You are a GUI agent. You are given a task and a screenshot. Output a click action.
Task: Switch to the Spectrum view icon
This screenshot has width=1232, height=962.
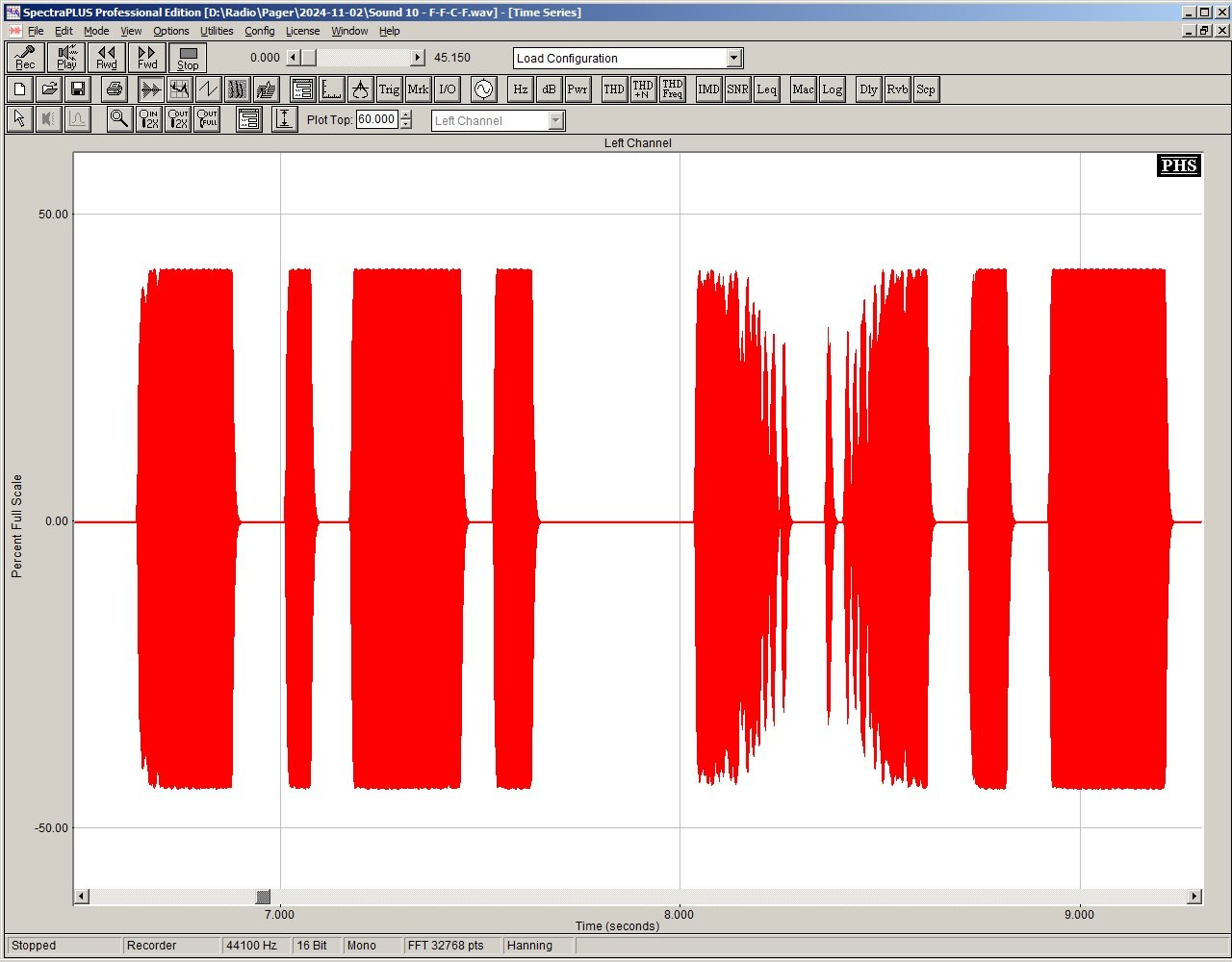[179, 89]
